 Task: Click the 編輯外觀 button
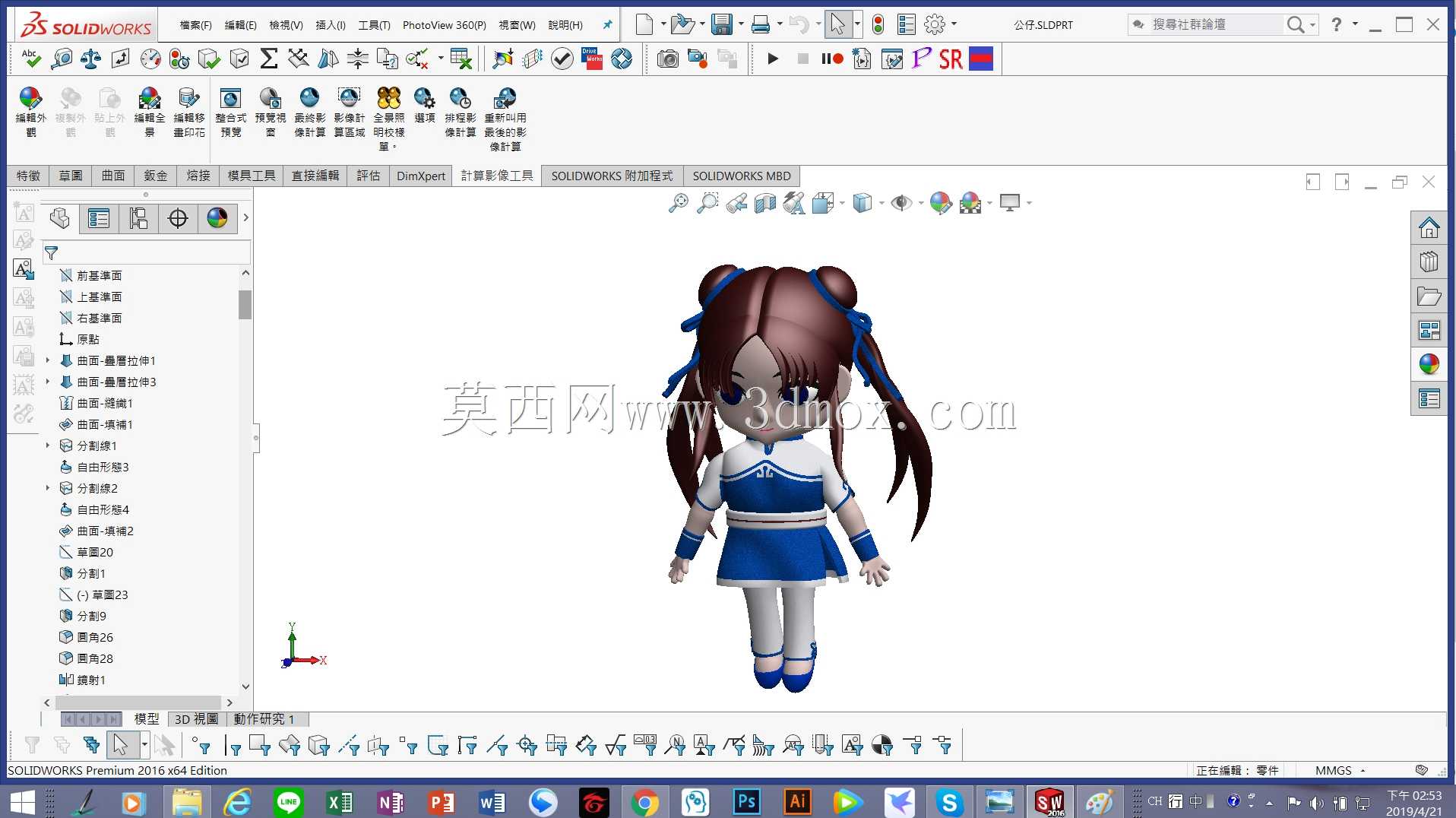pyautogui.click(x=31, y=112)
